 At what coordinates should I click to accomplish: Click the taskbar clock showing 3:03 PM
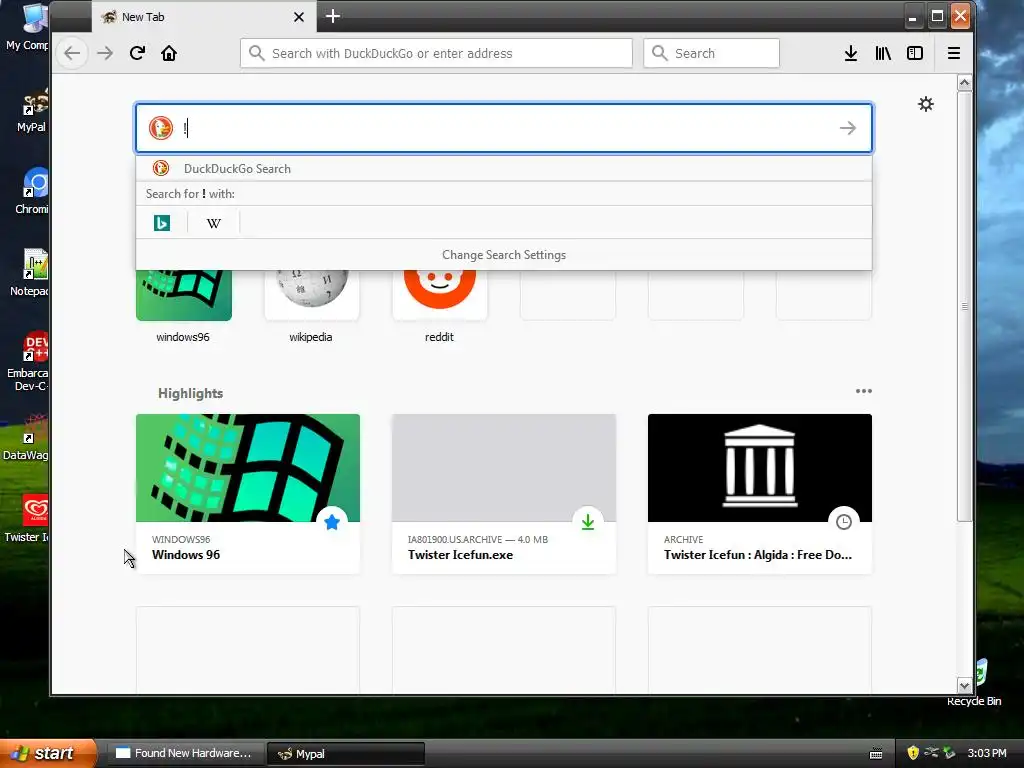coord(987,753)
